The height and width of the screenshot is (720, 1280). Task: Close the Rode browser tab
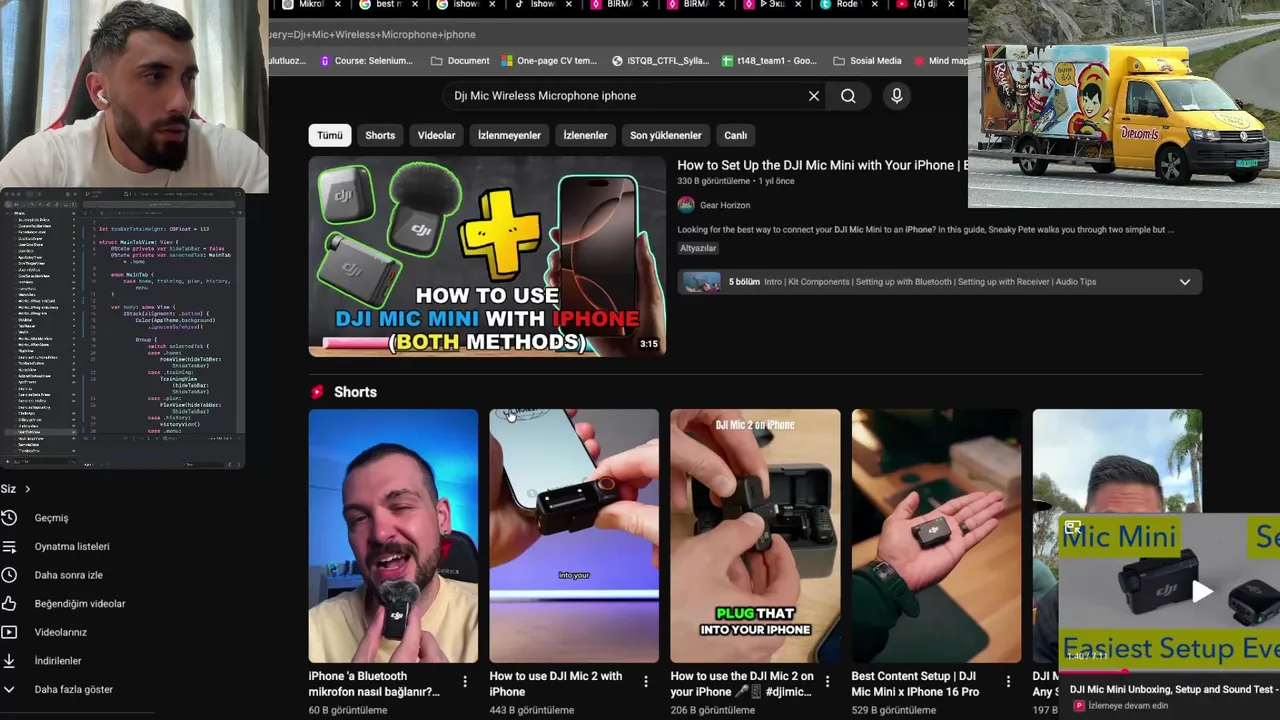click(x=875, y=5)
